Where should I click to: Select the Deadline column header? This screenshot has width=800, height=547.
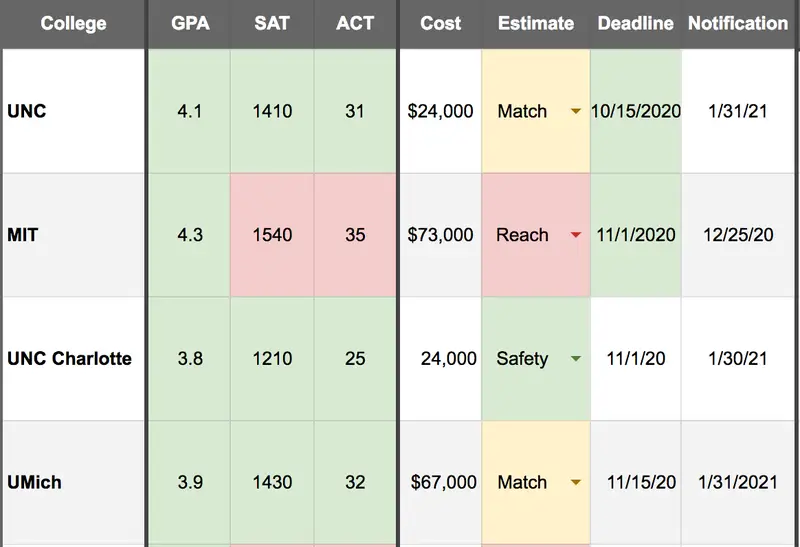[x=635, y=23]
